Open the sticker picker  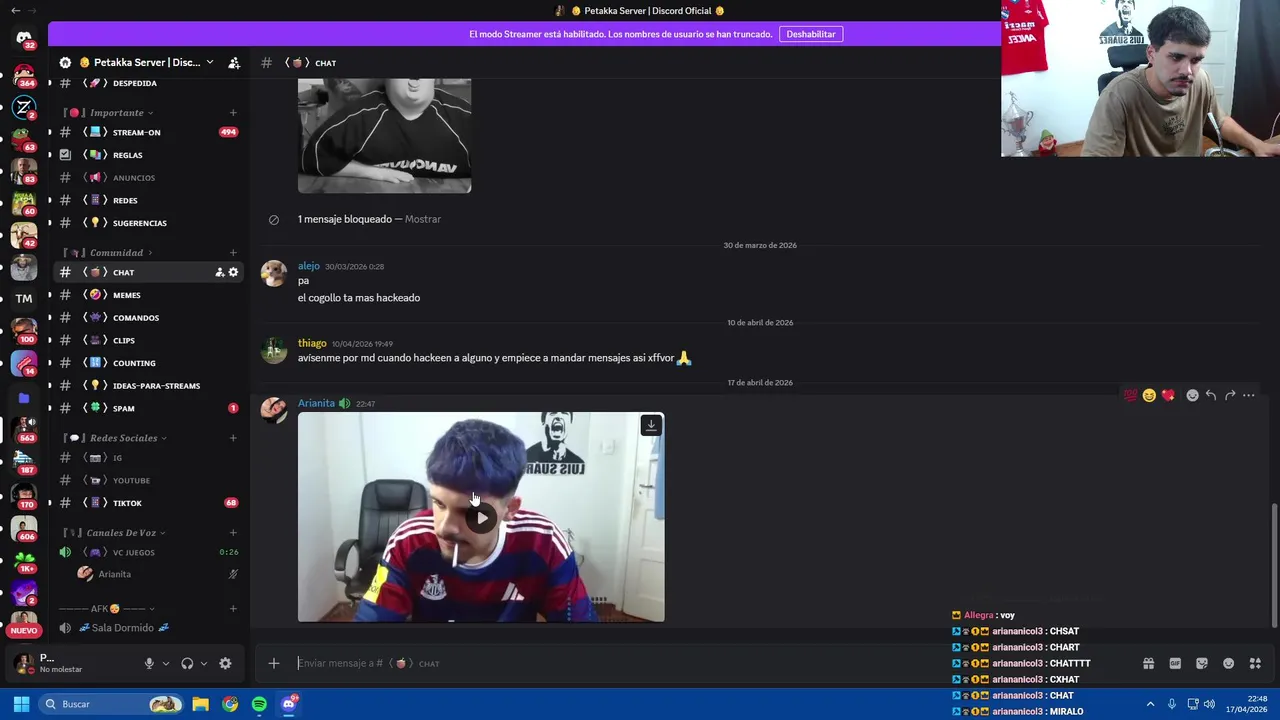(1202, 663)
